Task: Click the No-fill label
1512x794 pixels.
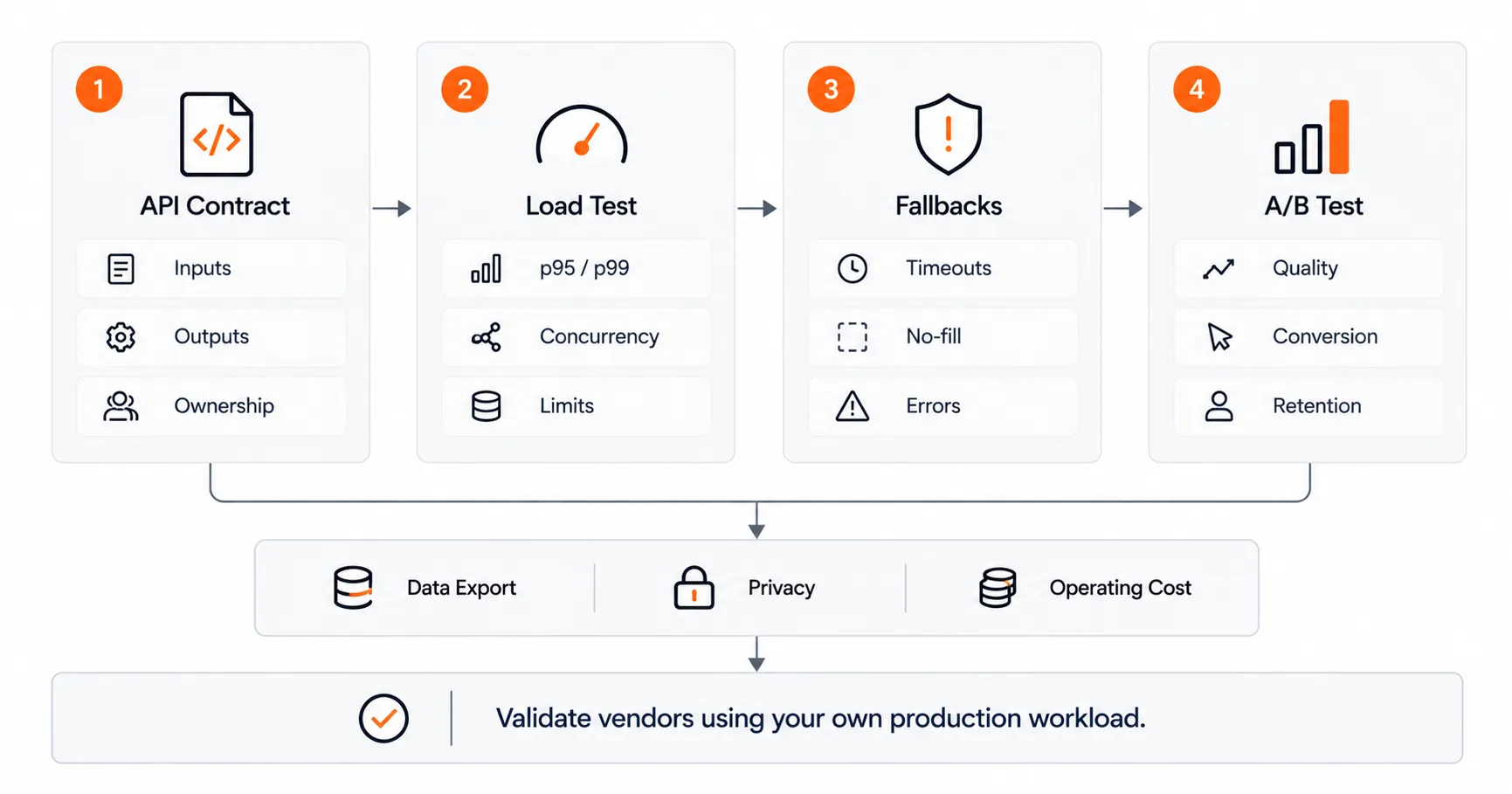Action: (x=934, y=336)
